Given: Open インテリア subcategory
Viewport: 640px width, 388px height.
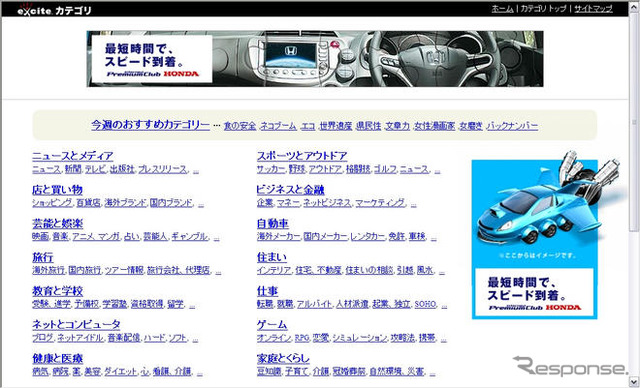Looking at the screenshot, I should (274, 270).
